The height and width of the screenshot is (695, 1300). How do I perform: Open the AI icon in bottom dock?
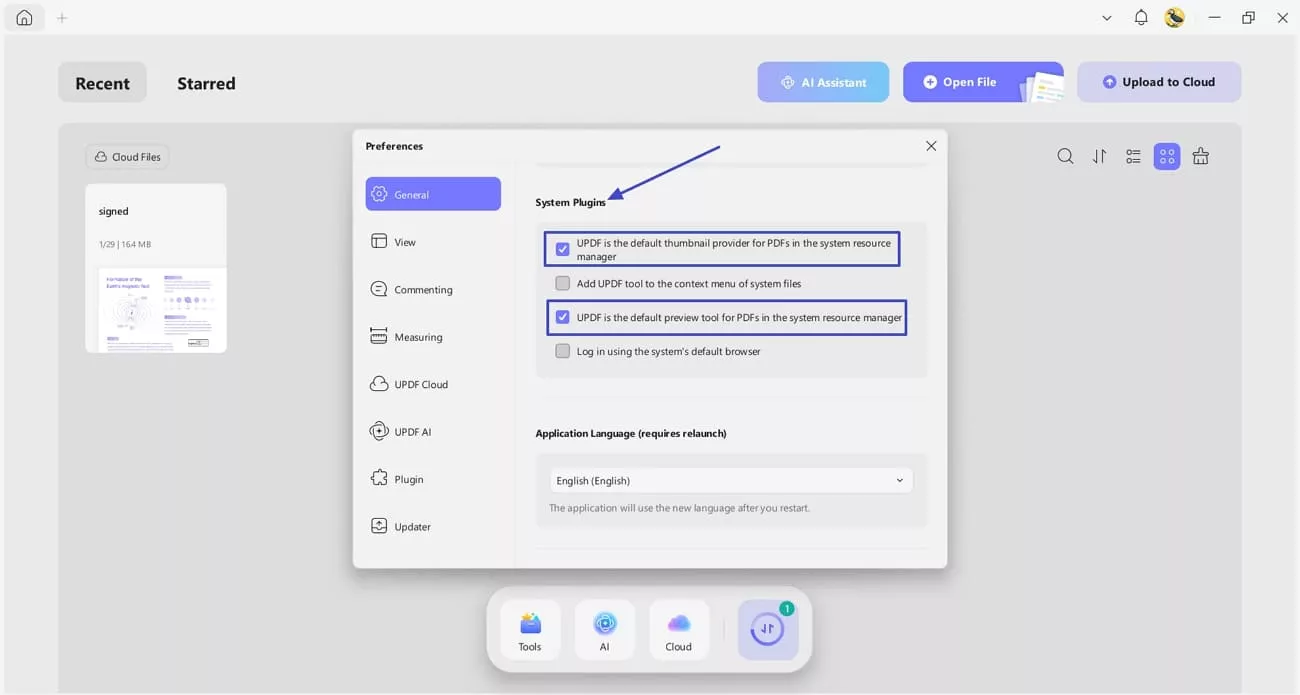[x=604, y=630]
